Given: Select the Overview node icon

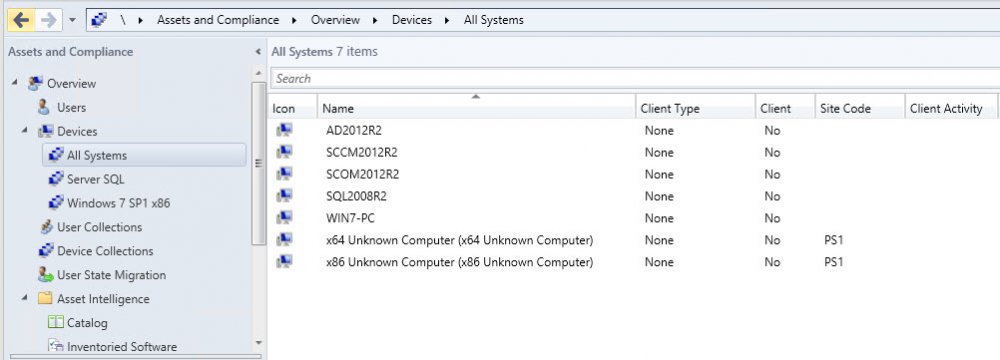Looking at the screenshot, I should (x=36, y=83).
